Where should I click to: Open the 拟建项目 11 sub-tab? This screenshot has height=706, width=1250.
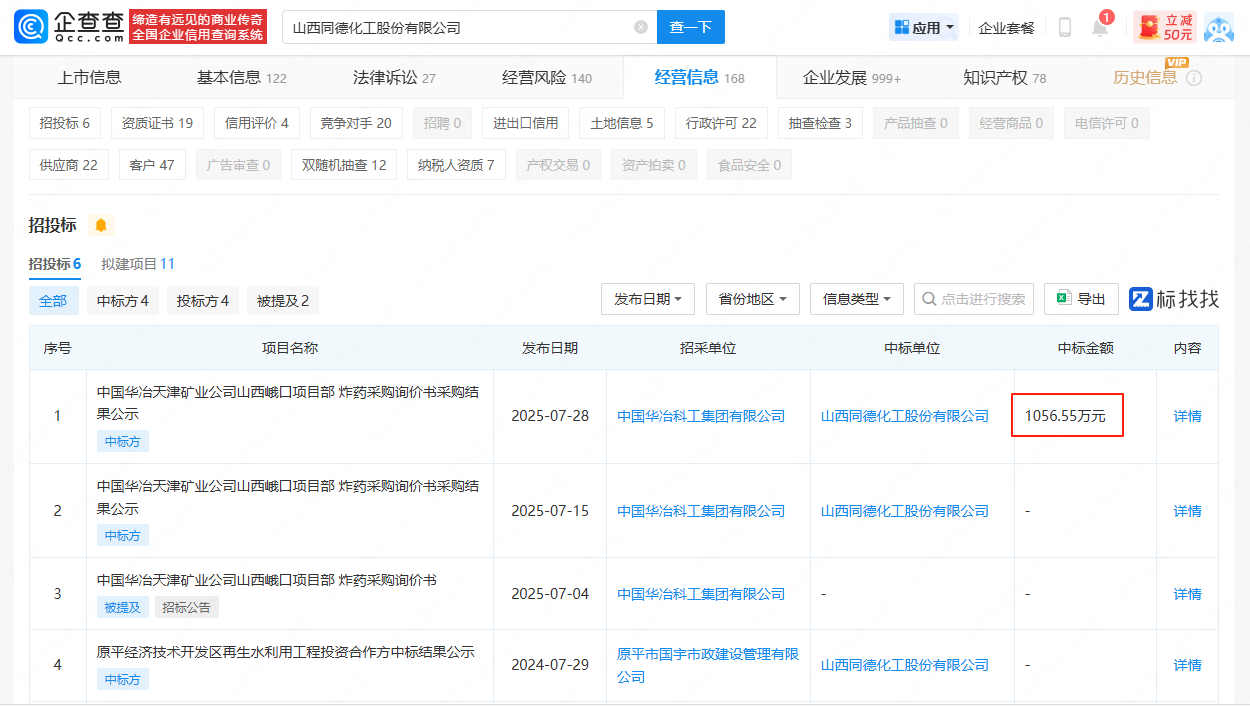pyautogui.click(x=138, y=264)
